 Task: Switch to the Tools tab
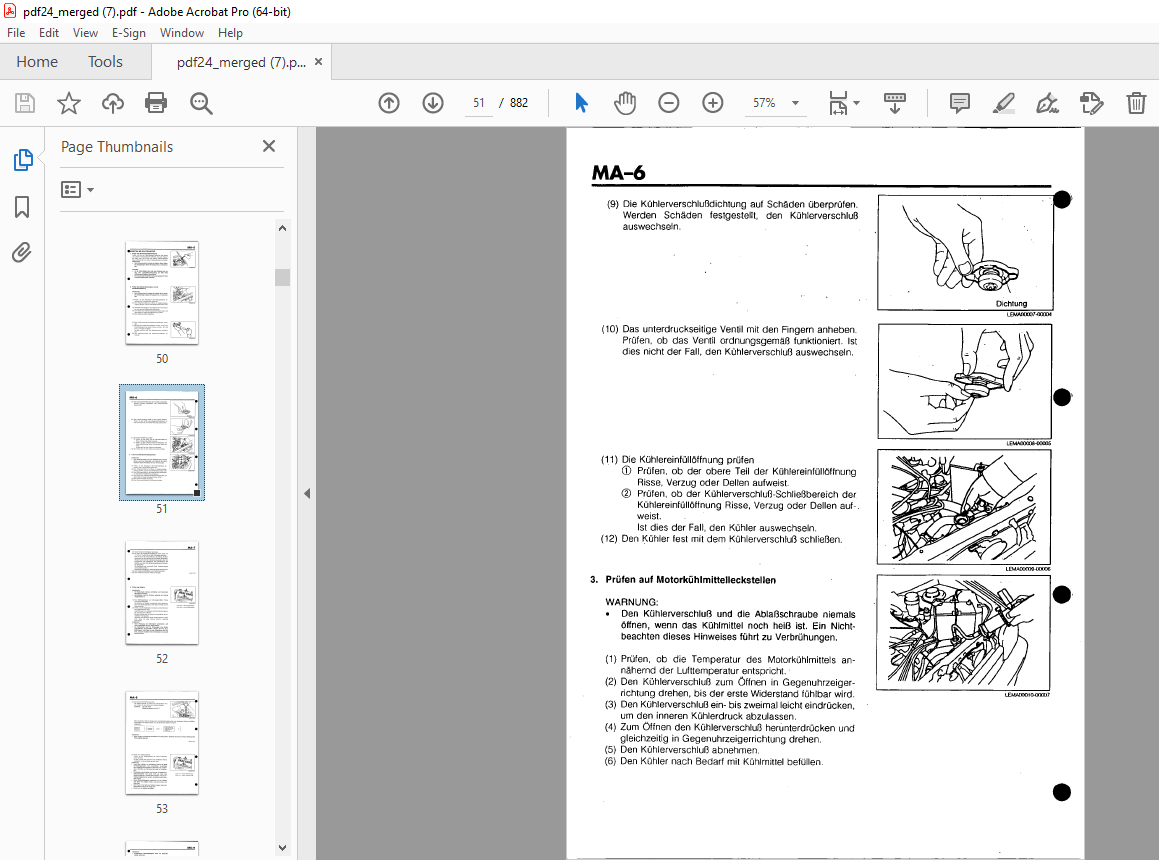click(105, 62)
